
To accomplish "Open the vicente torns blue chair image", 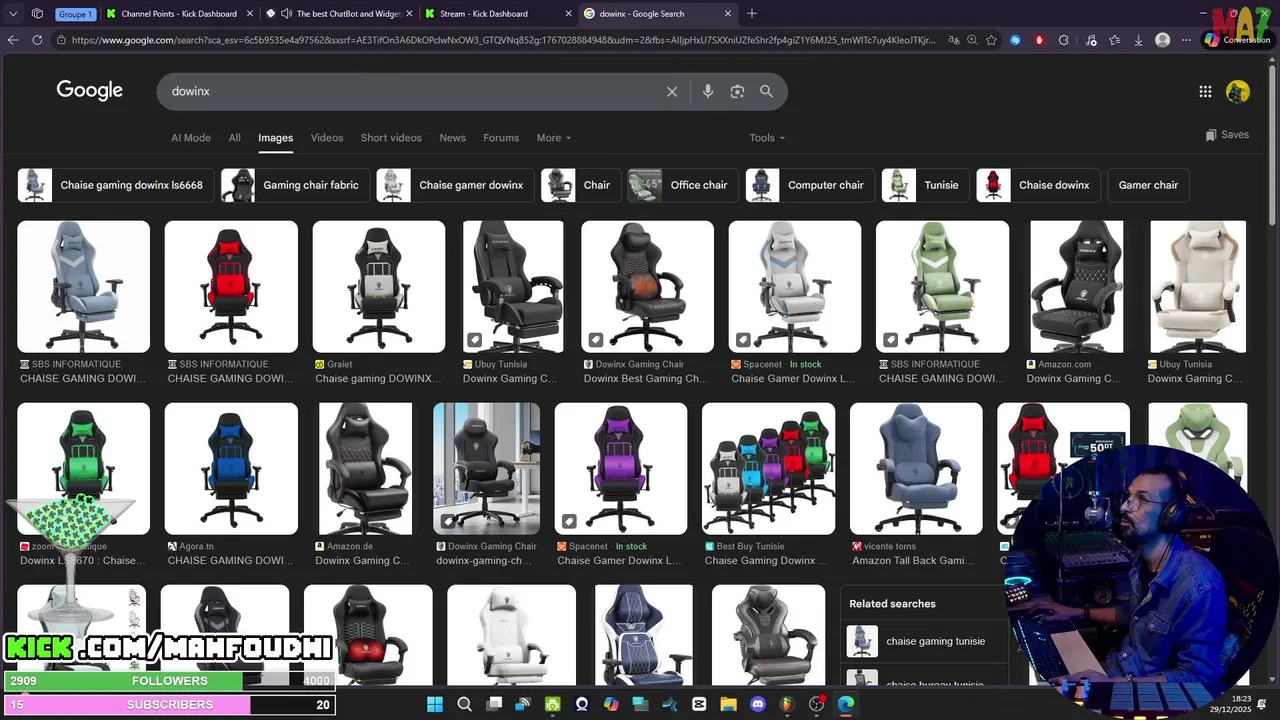I will click(916, 468).
